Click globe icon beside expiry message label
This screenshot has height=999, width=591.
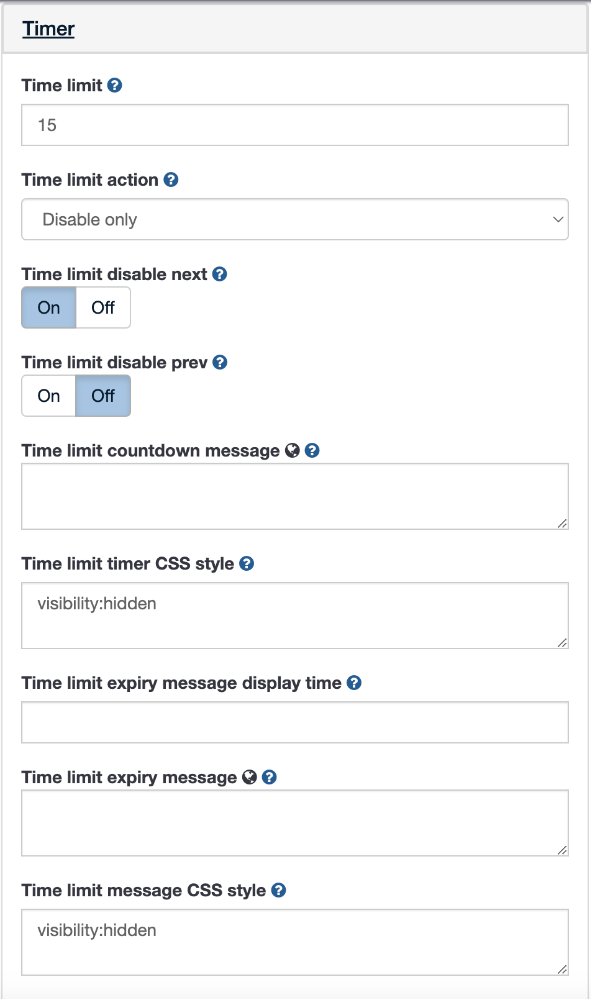click(x=250, y=777)
